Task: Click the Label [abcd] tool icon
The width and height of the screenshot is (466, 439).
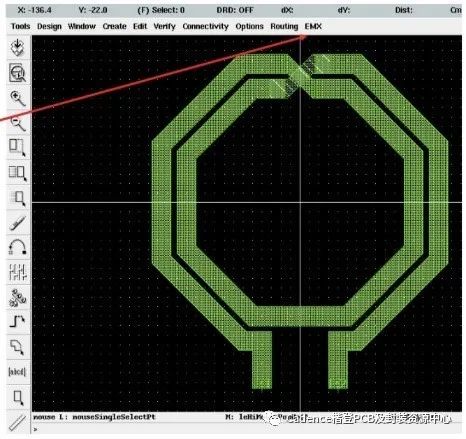Action: [17, 372]
